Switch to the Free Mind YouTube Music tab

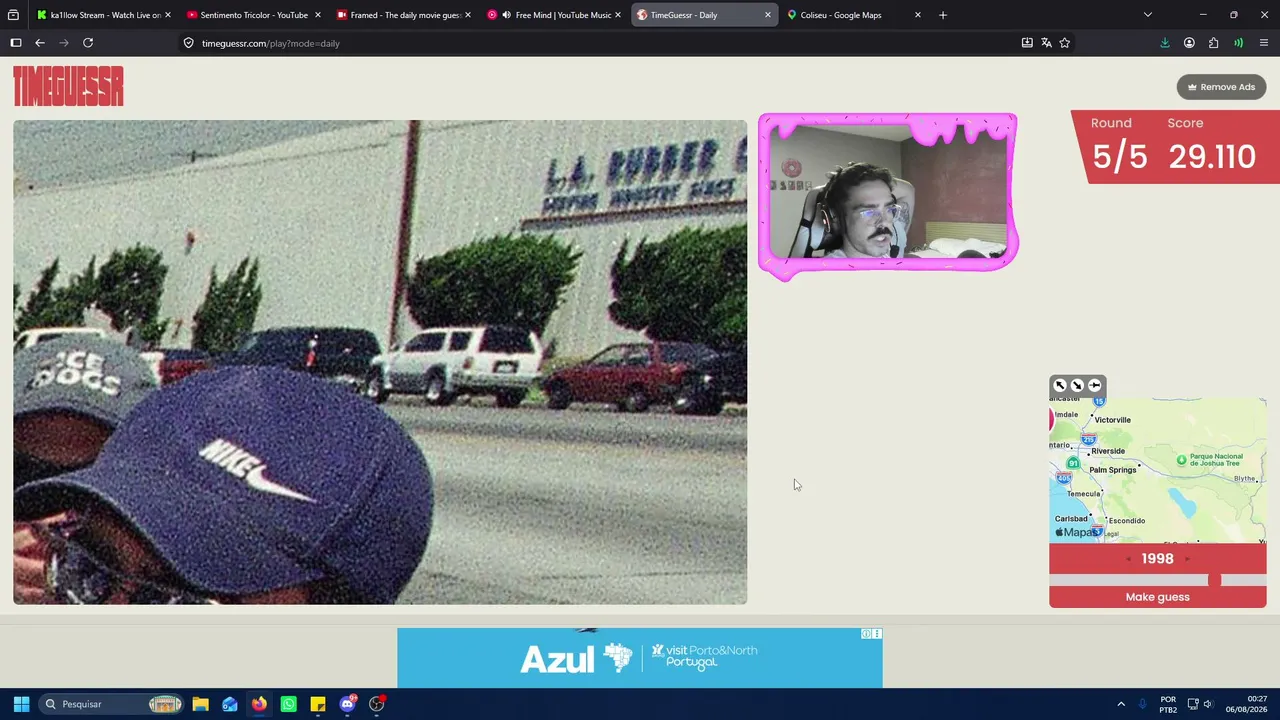pyautogui.click(x=556, y=15)
